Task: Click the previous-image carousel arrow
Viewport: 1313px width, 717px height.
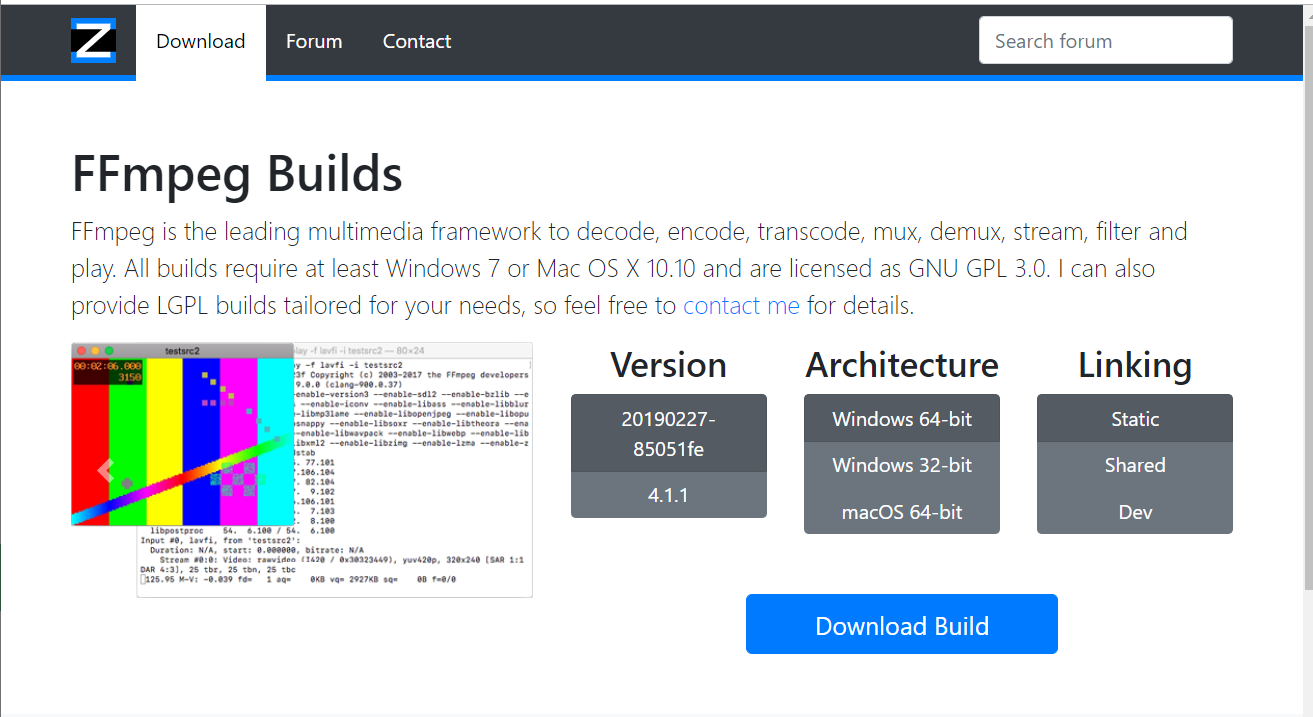Action: 105,470
